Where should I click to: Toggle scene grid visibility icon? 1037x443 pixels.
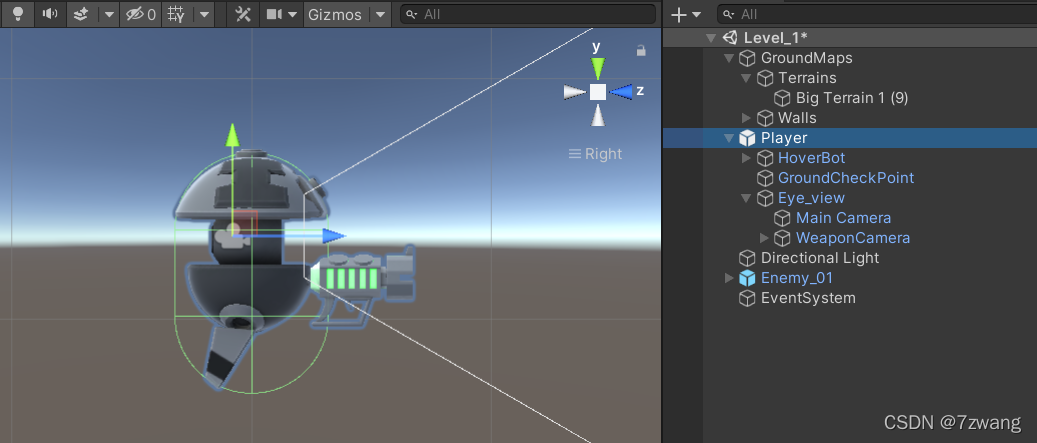[175, 14]
